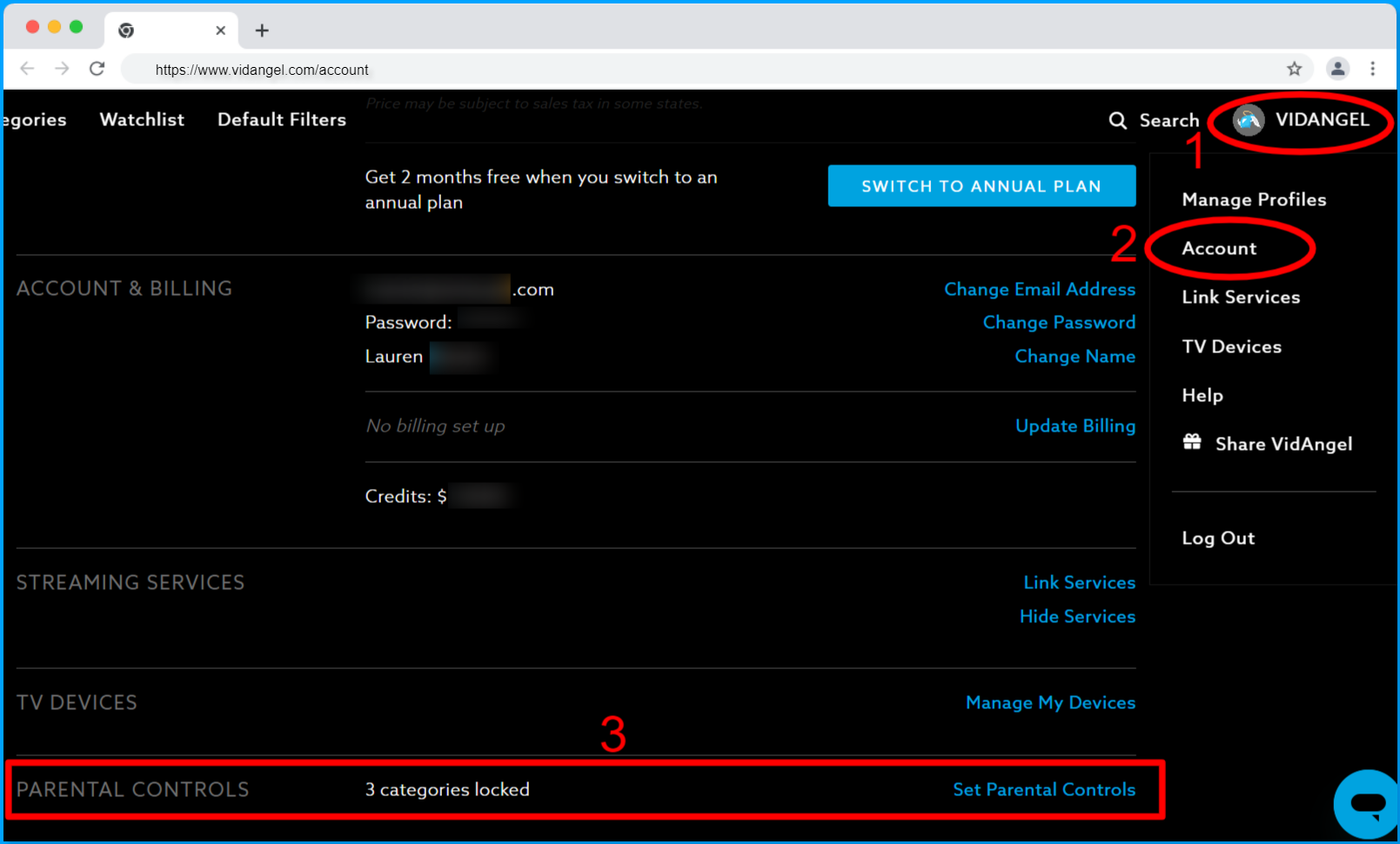
Task: Open the browser three-dot menu
Action: tap(1374, 69)
